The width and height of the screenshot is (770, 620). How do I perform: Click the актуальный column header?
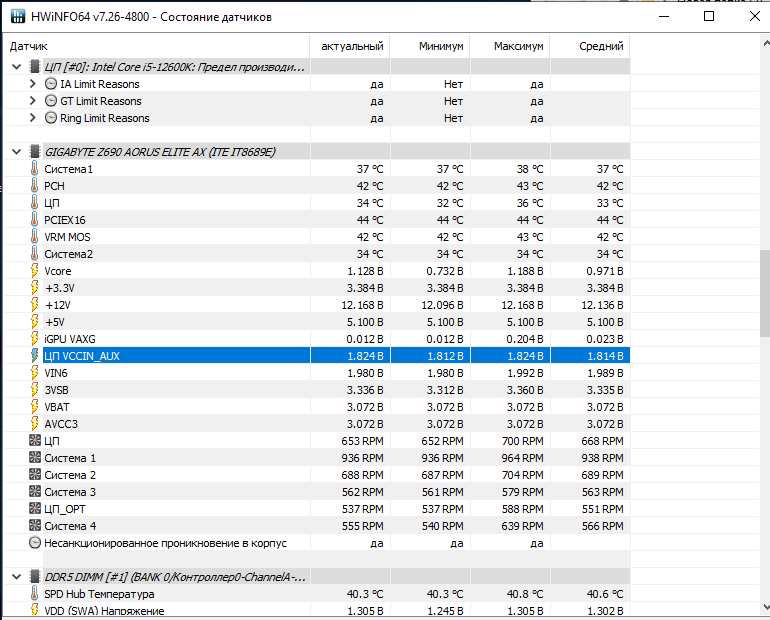click(x=350, y=46)
